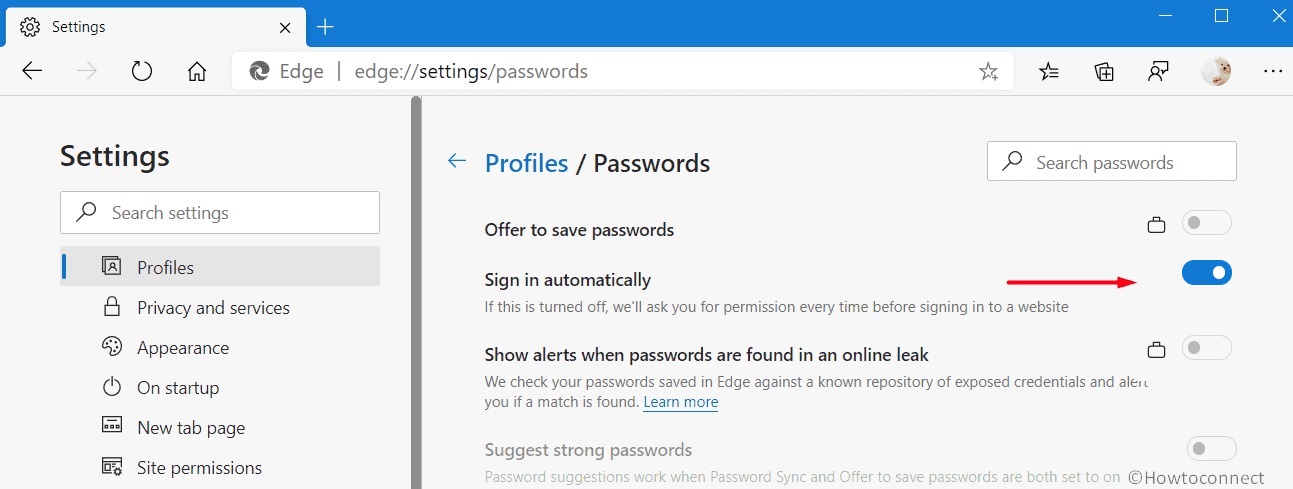Open the profile avatar picture

click(1216, 71)
